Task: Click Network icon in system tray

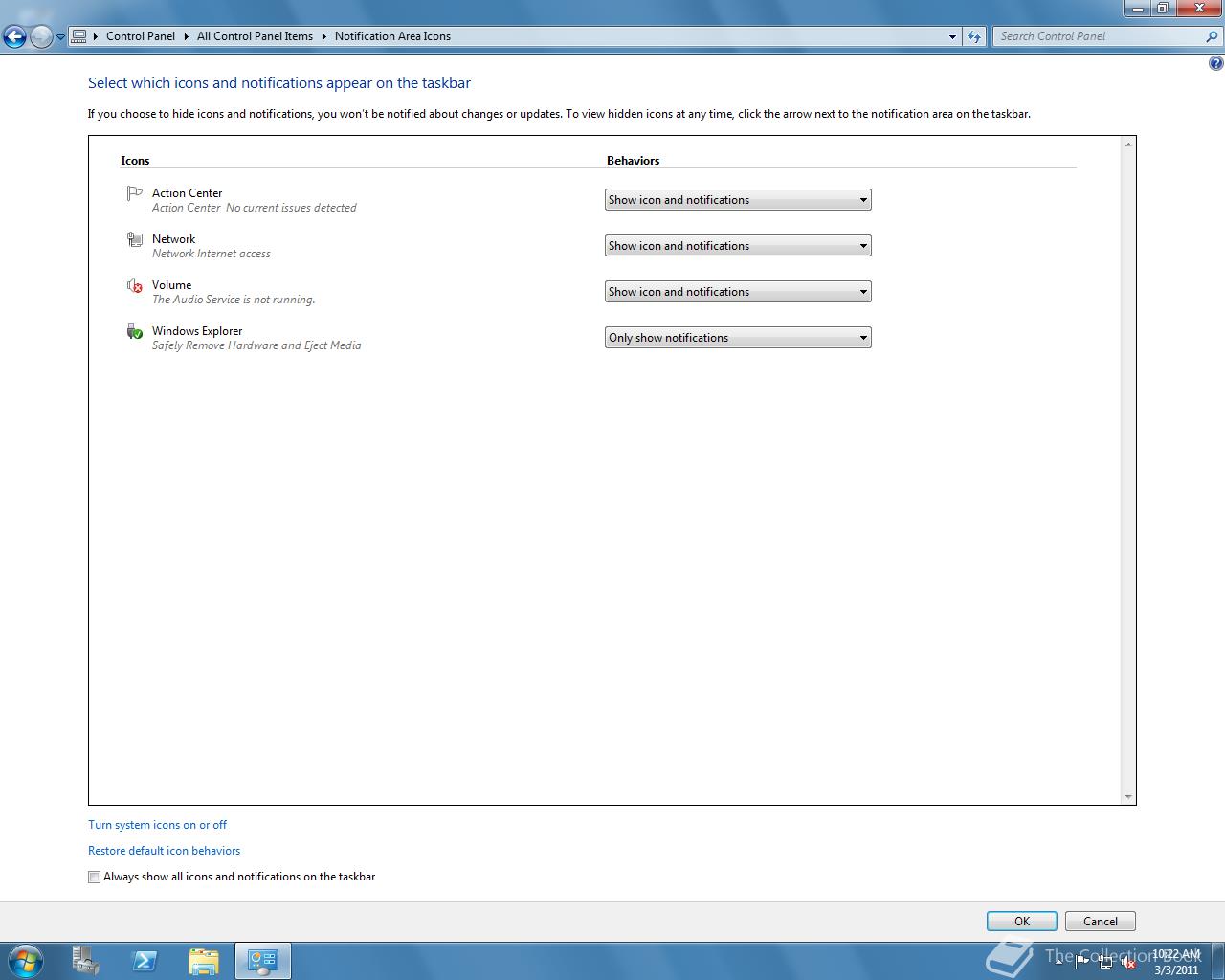Action: [1105, 963]
